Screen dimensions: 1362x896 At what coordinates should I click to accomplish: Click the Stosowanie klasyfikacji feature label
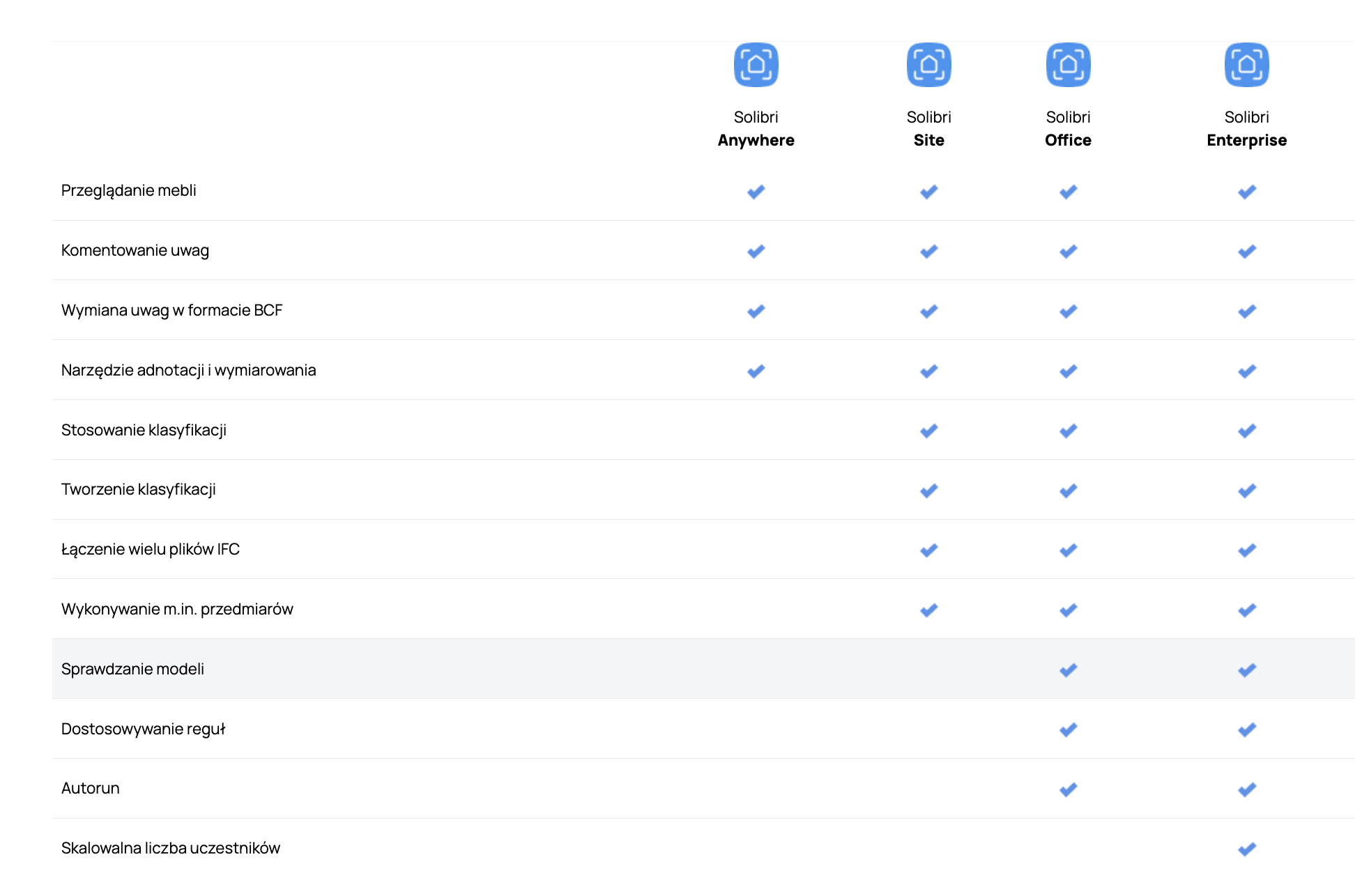(144, 430)
